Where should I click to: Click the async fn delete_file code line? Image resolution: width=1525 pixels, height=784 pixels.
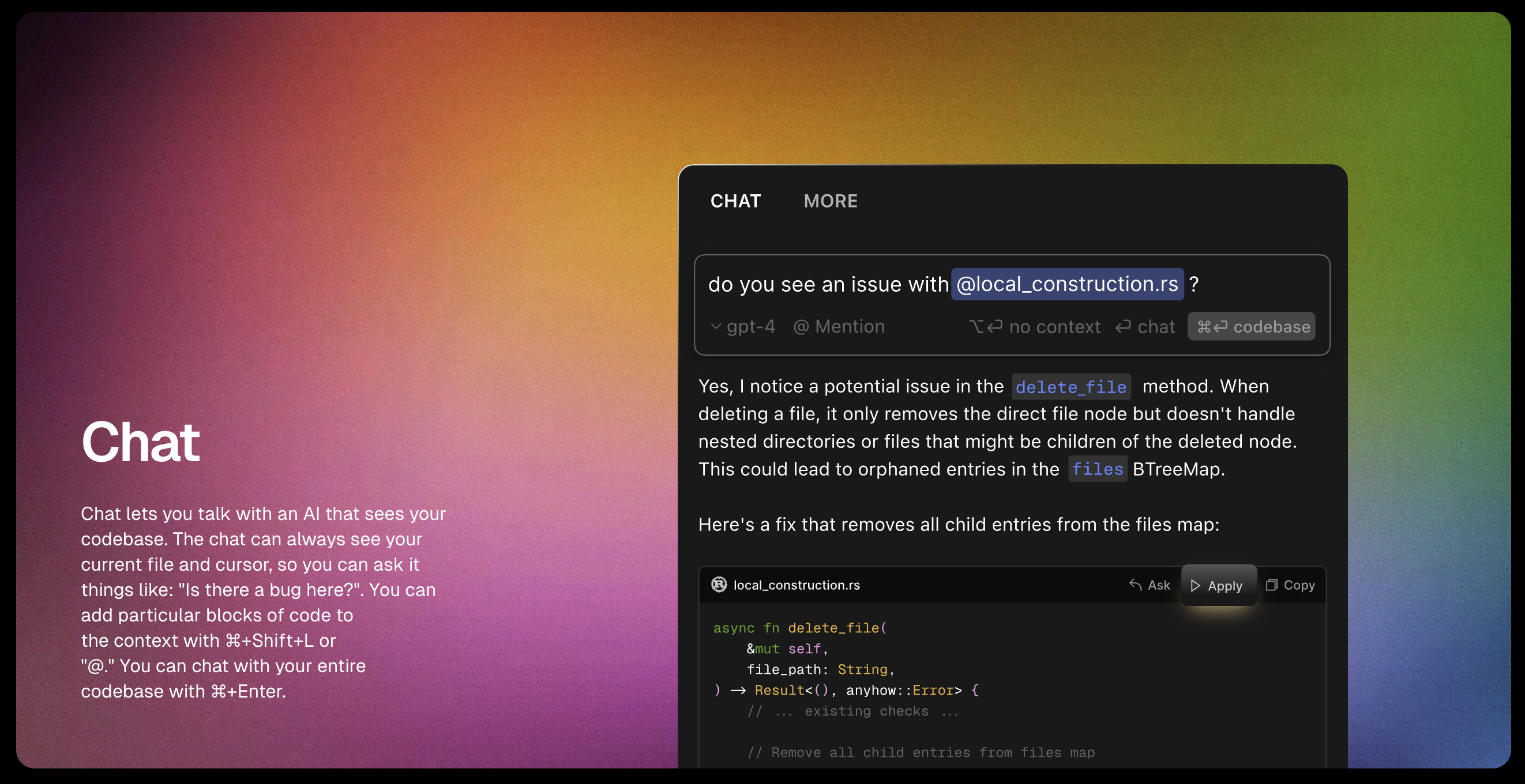tap(799, 628)
